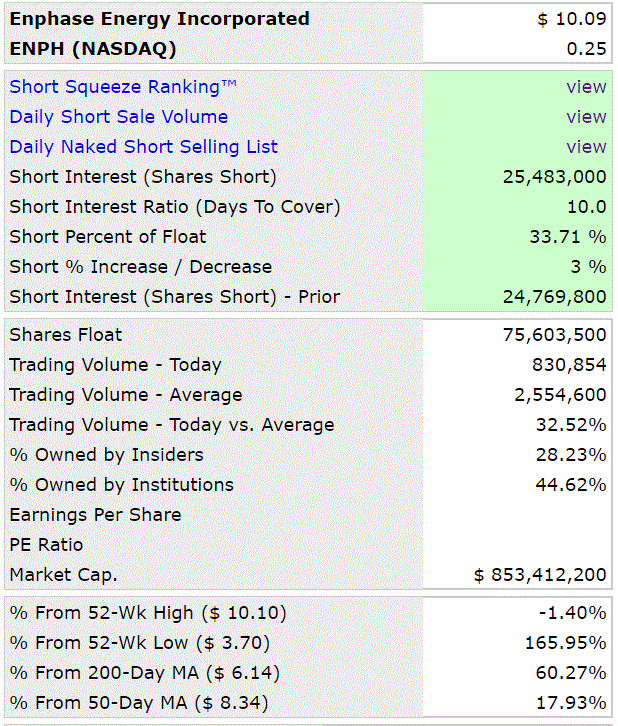Click the $ 10.09 stock price
The height and width of the screenshot is (726, 618).
point(571,19)
